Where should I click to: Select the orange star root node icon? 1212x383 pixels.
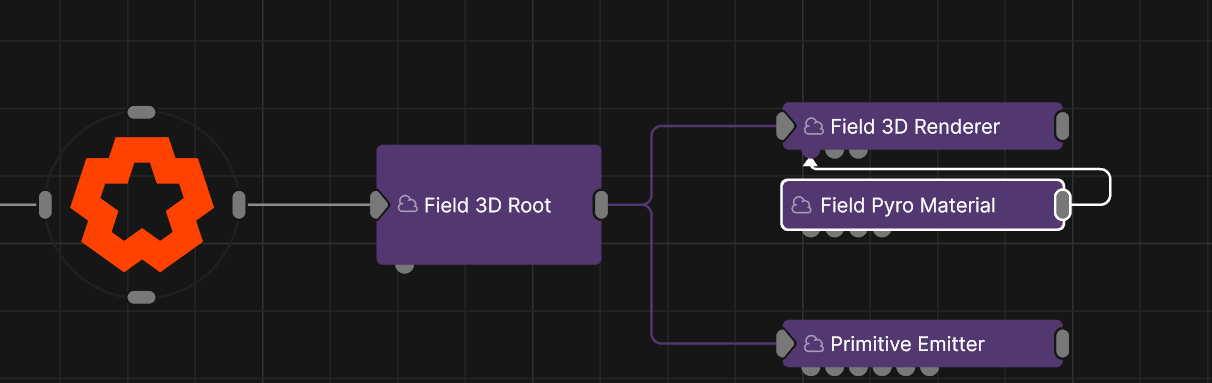click(x=142, y=204)
